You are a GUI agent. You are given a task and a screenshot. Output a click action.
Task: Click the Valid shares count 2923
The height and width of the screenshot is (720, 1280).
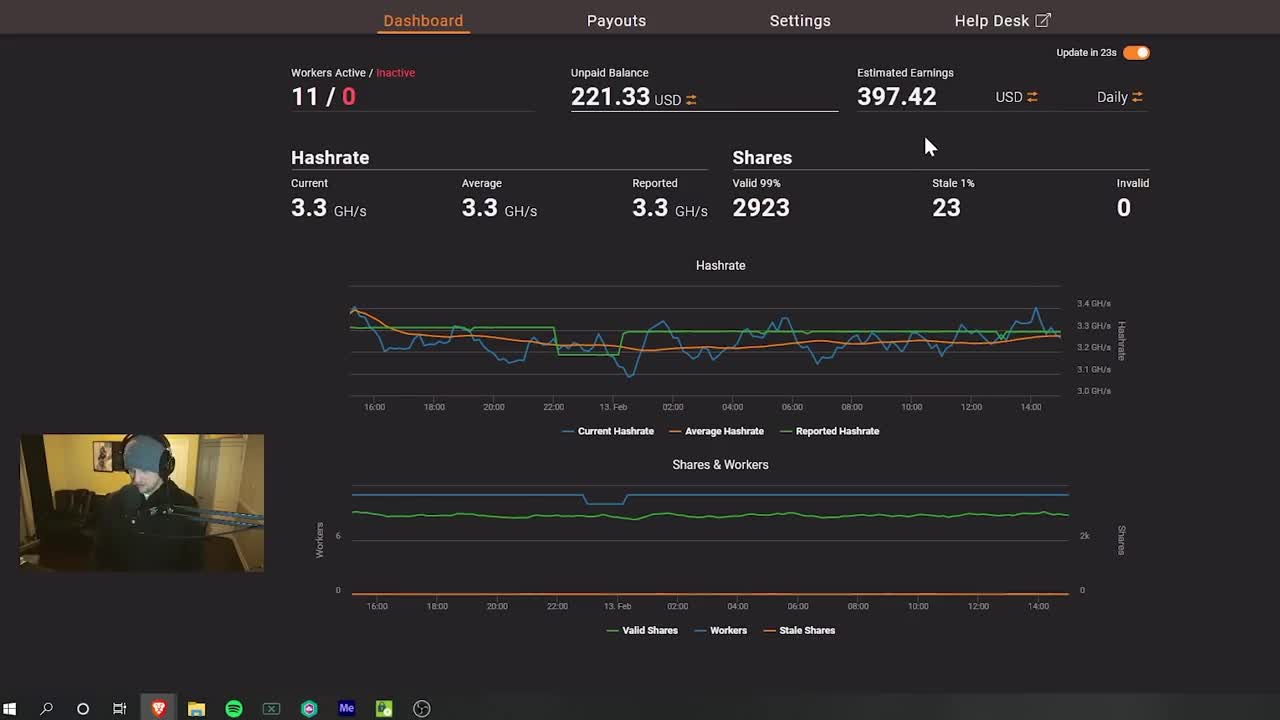[761, 207]
